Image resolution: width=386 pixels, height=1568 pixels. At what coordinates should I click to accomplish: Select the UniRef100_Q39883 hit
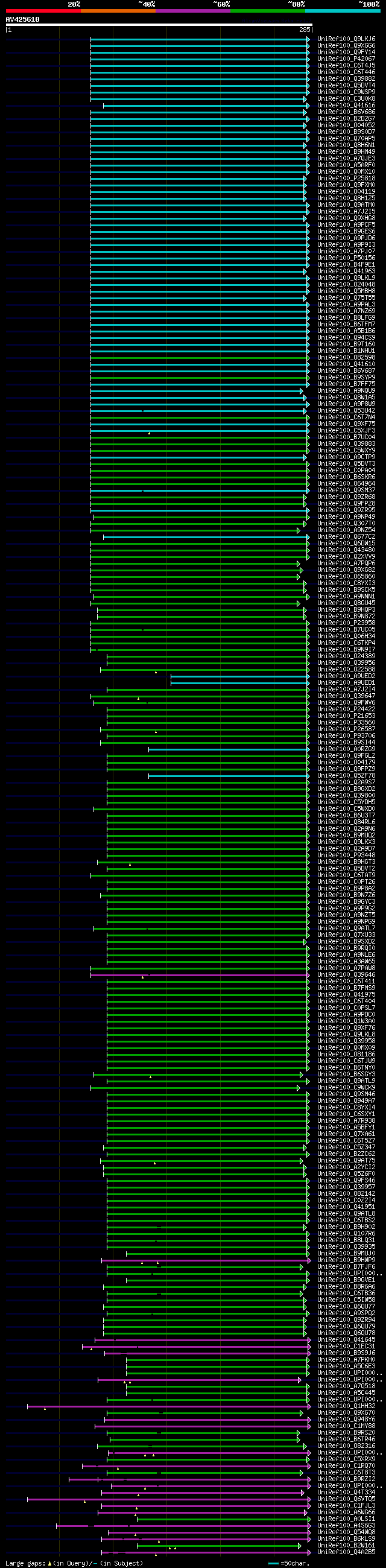pyautogui.click(x=346, y=445)
